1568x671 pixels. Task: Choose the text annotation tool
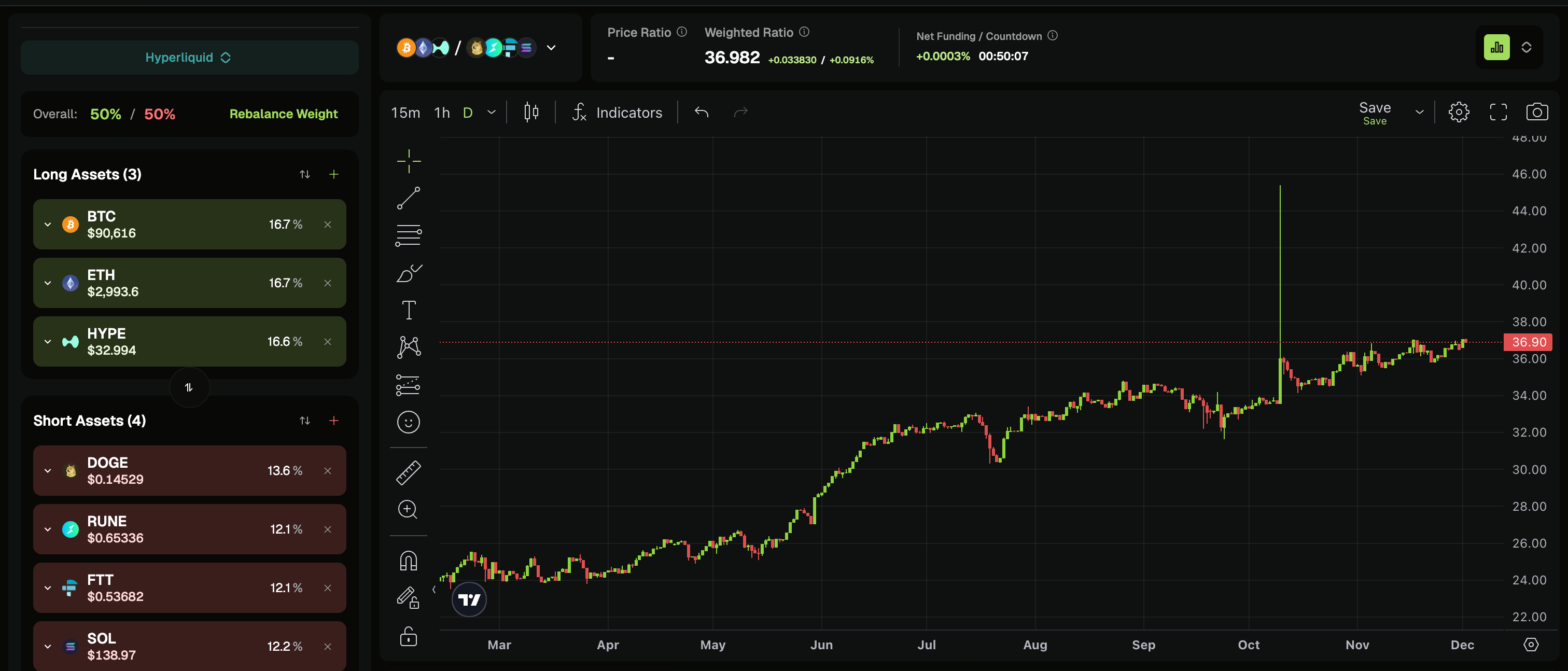coord(409,310)
